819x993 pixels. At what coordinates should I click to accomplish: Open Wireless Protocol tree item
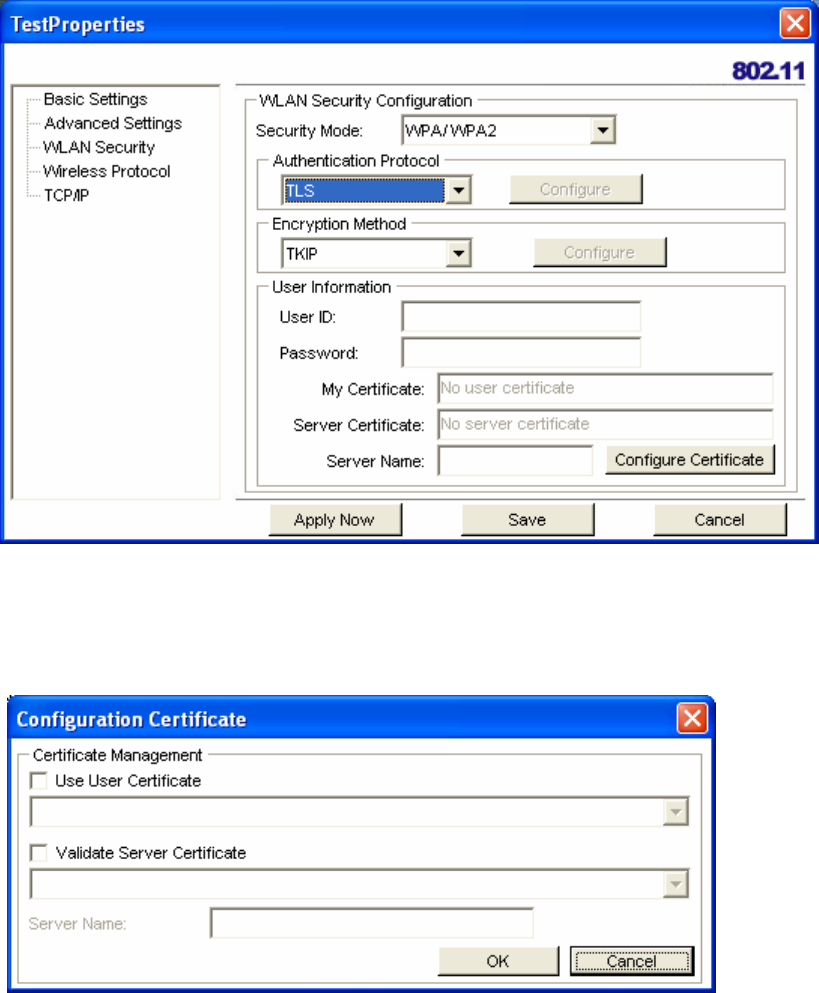click(106, 172)
